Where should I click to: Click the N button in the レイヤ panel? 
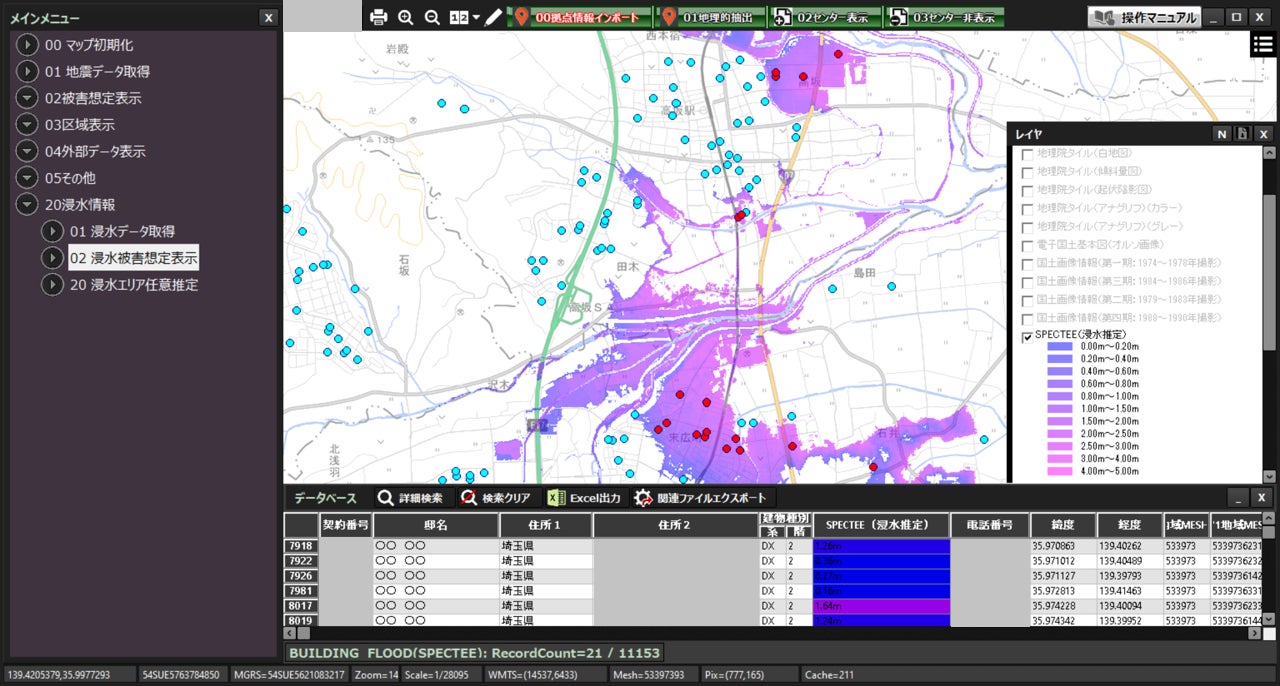(1222, 134)
